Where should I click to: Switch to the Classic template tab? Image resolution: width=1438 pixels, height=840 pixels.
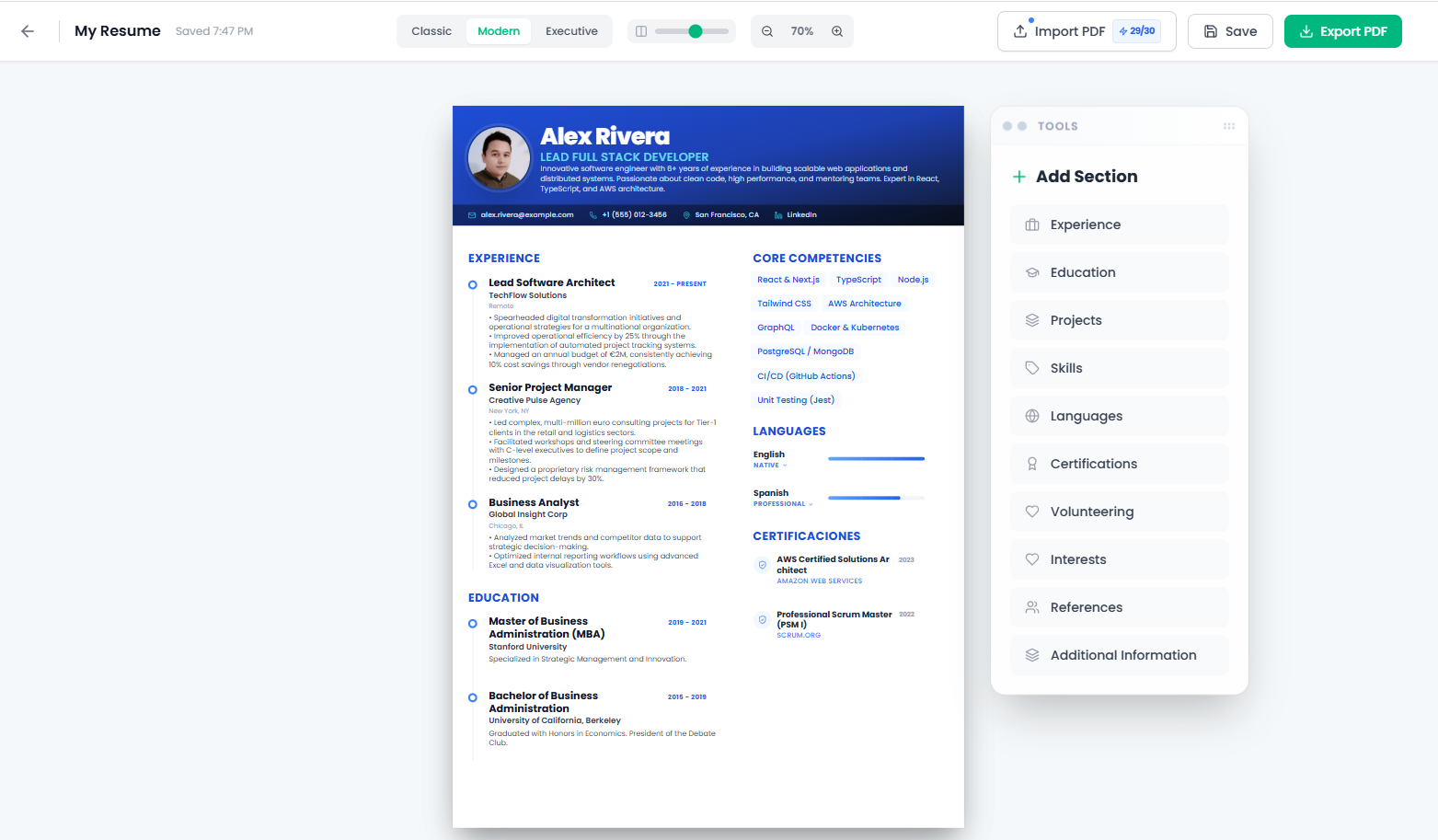click(x=431, y=30)
